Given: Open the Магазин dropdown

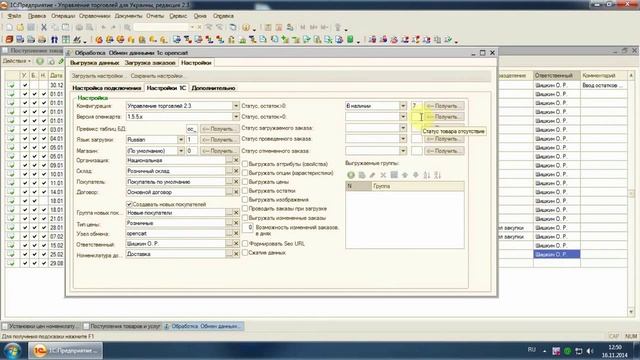Looking at the screenshot, I should (180, 151).
